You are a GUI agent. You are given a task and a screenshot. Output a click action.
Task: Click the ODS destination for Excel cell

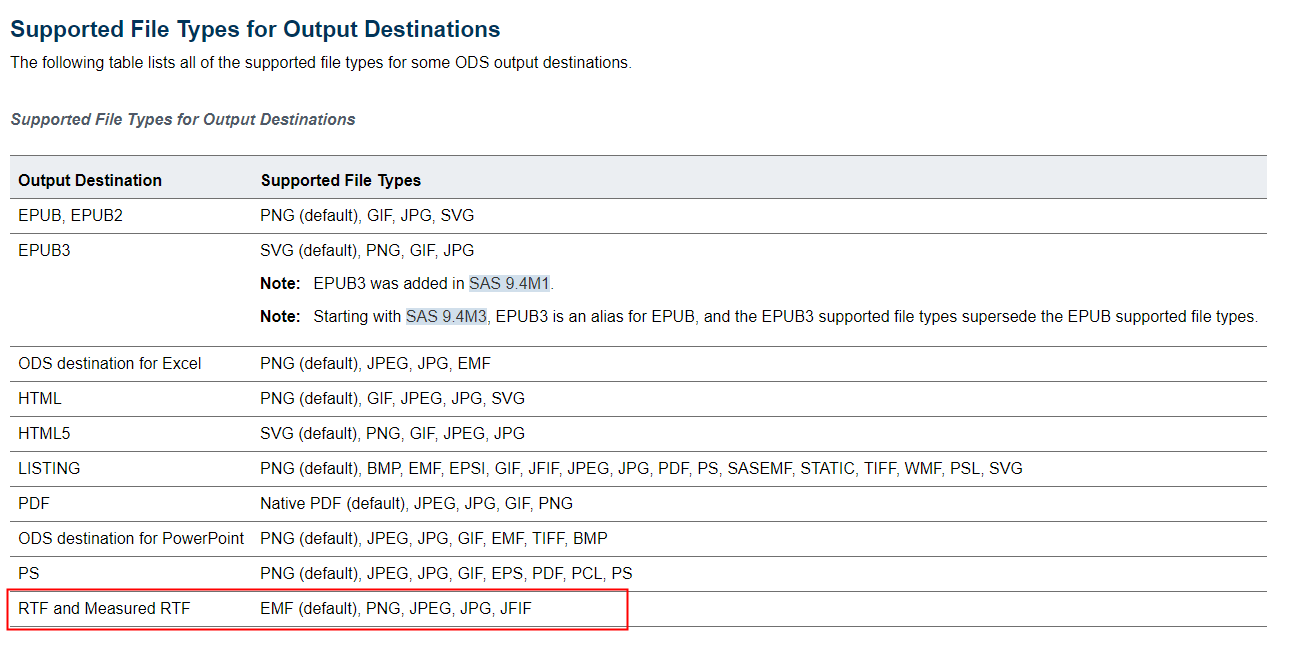click(x=110, y=363)
